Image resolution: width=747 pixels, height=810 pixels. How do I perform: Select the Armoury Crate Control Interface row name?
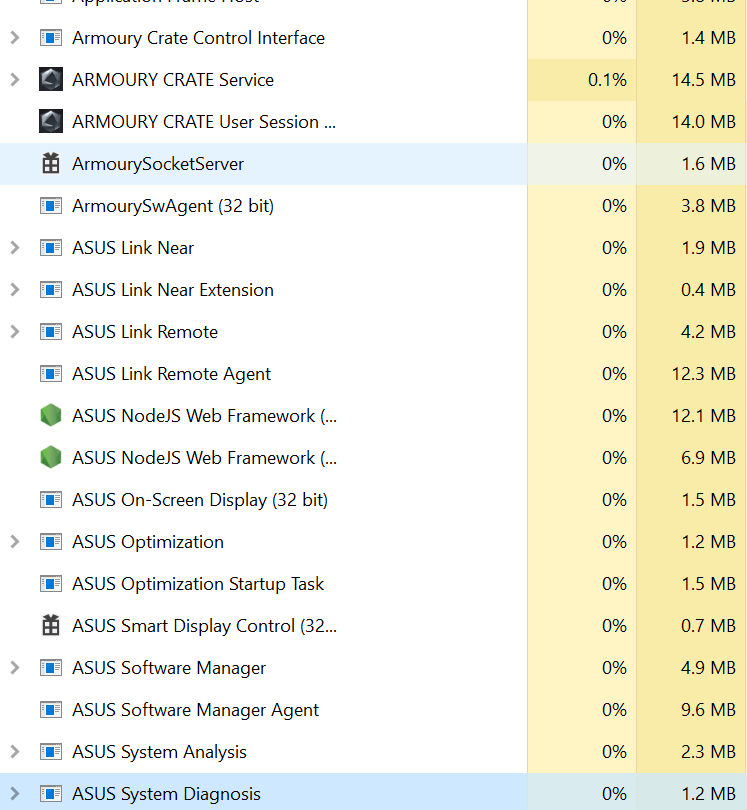tap(198, 38)
